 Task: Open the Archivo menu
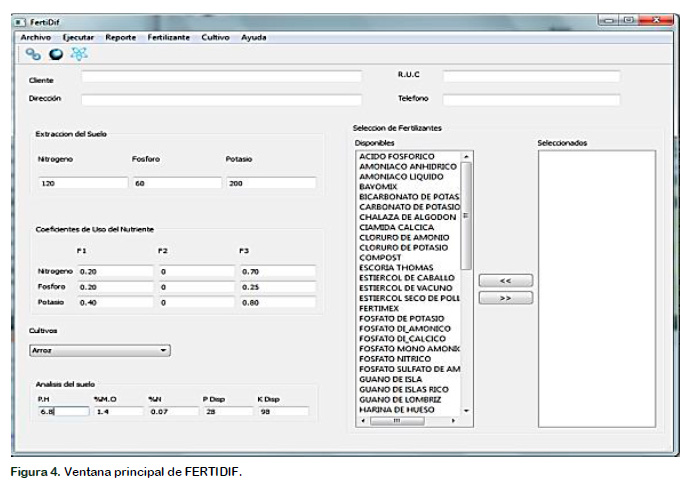(36, 37)
